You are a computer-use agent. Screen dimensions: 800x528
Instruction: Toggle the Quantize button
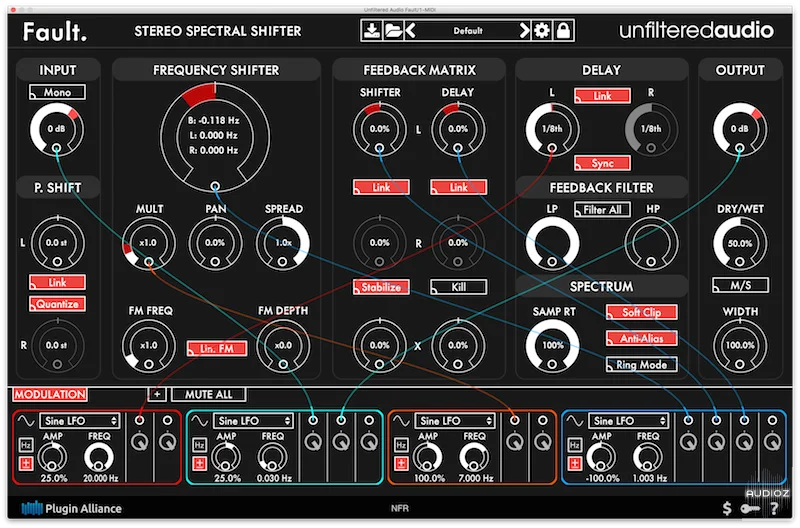click(57, 304)
